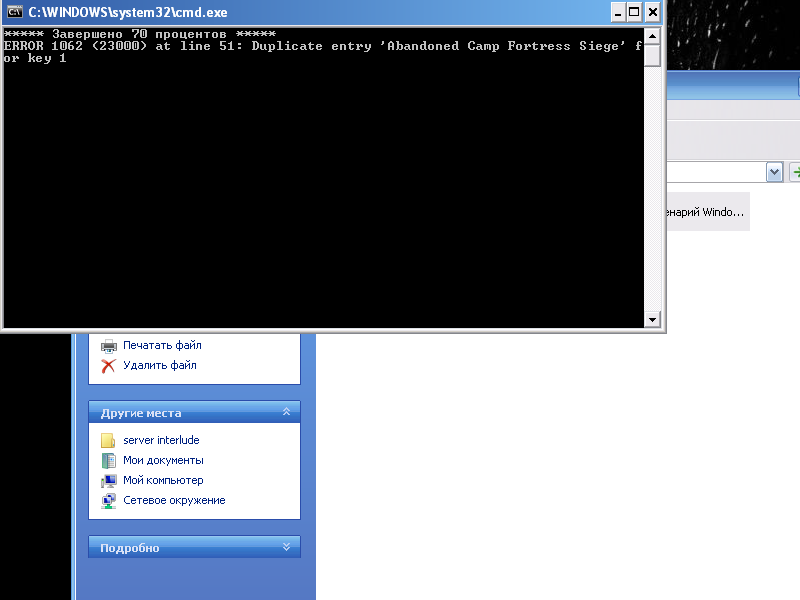Maximize the cmd.exe window
The height and width of the screenshot is (600, 800).
(x=634, y=12)
